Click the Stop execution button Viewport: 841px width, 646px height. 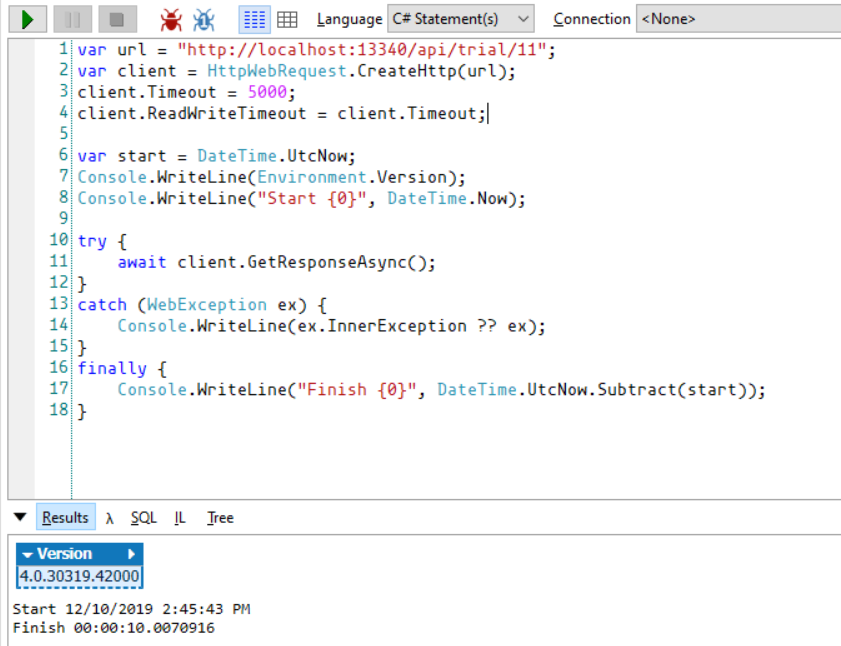pos(117,20)
